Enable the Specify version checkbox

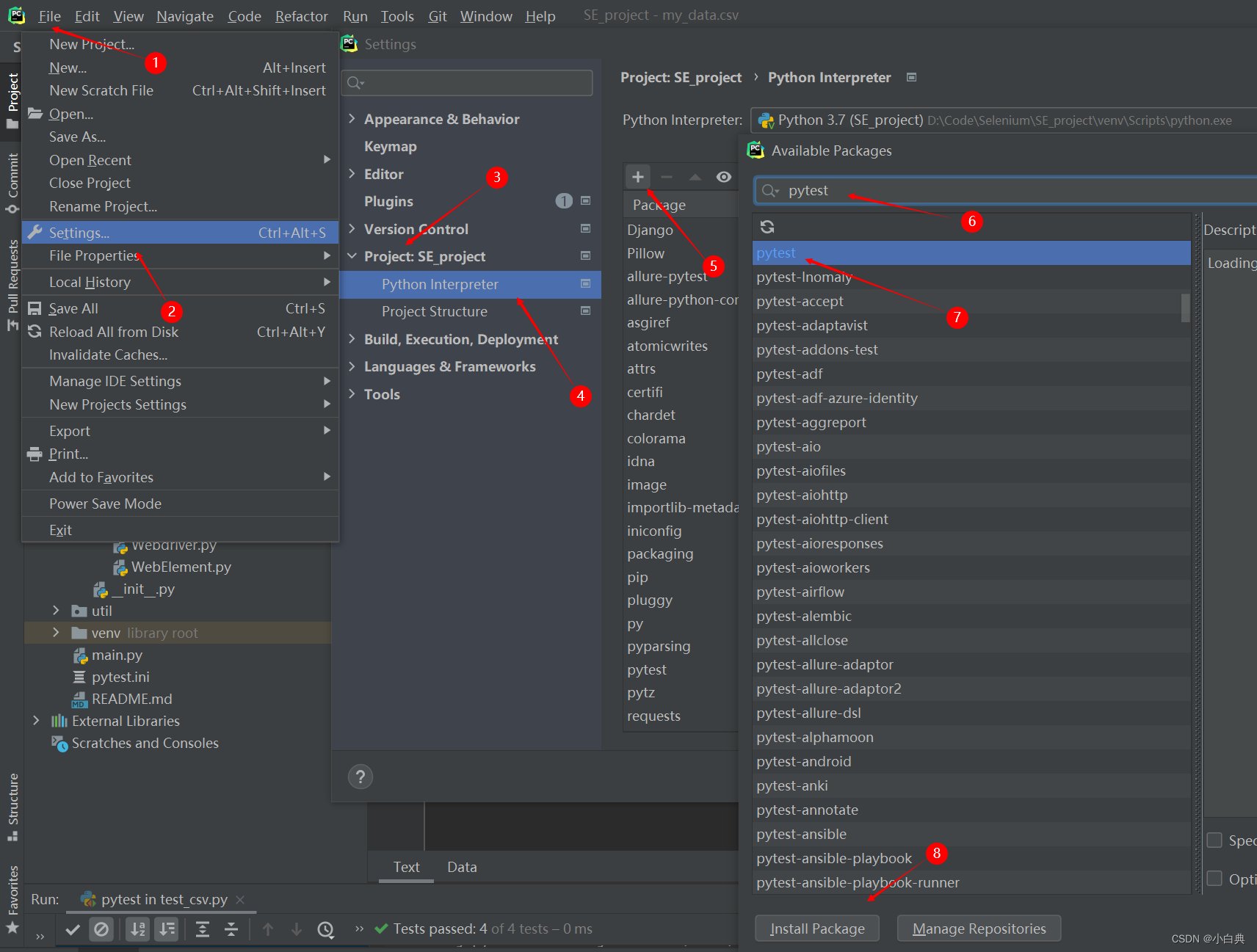click(x=1214, y=840)
